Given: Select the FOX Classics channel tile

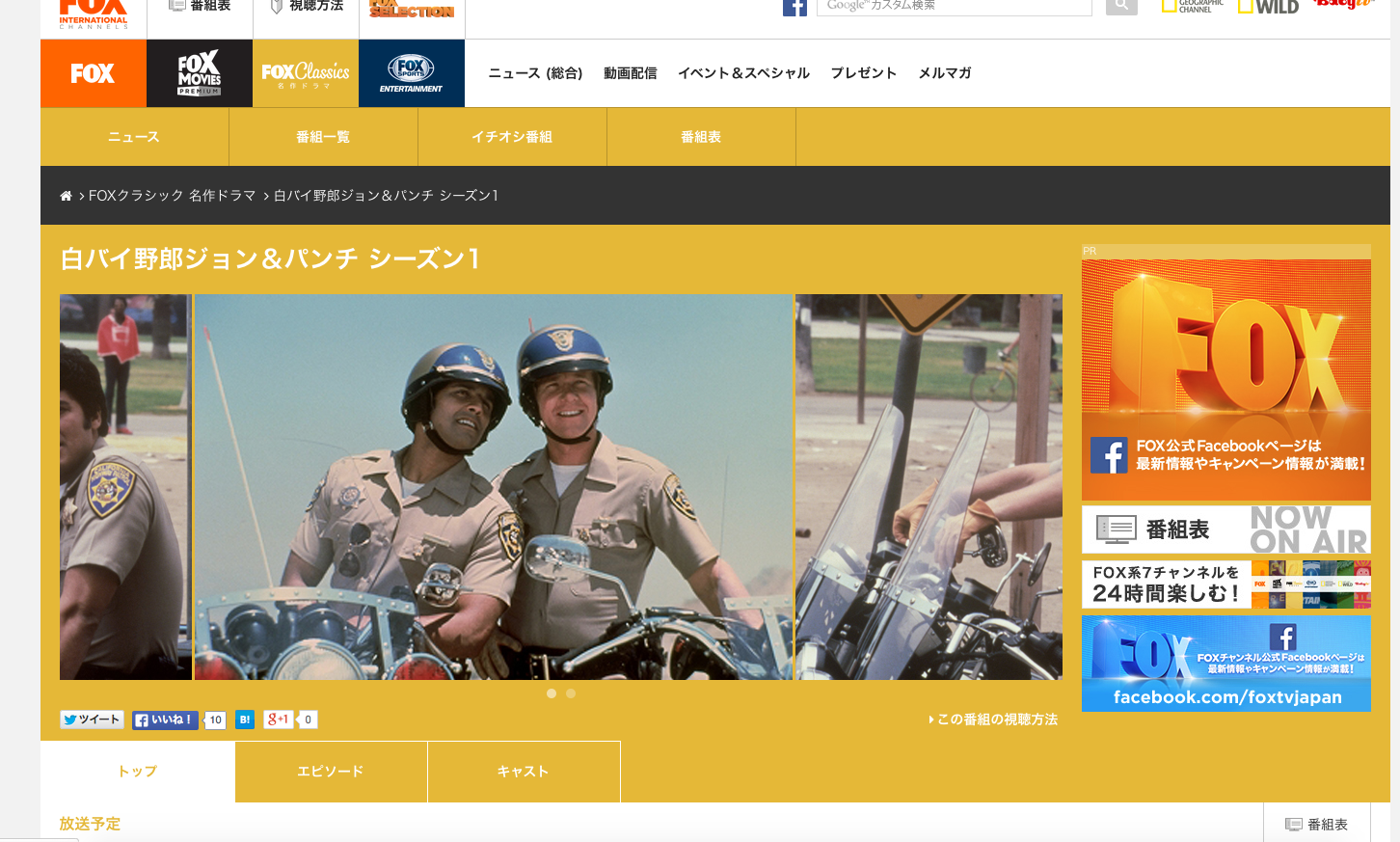Looking at the screenshot, I should tap(306, 73).
